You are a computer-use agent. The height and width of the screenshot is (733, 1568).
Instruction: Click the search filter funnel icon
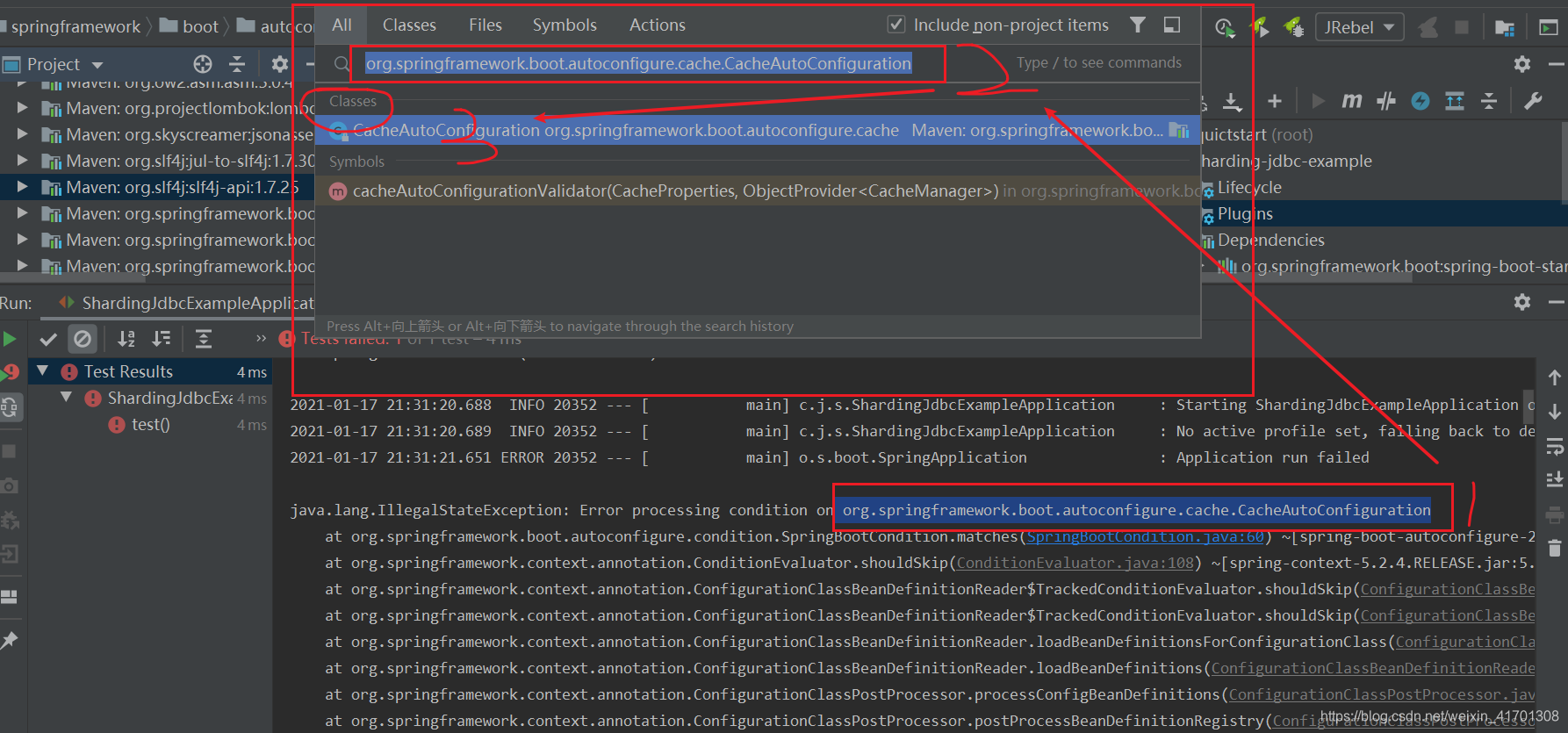[1138, 25]
